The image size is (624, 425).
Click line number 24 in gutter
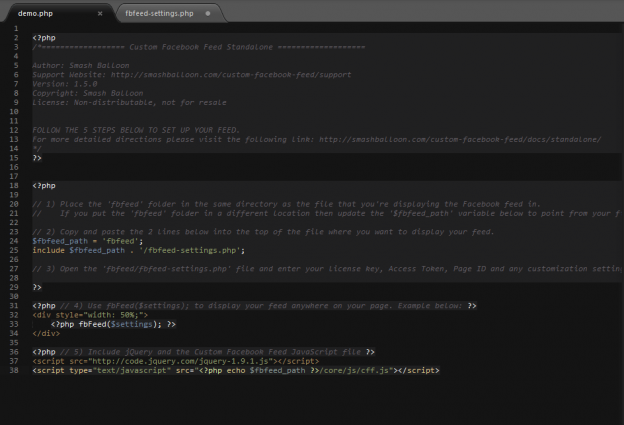pos(16,240)
